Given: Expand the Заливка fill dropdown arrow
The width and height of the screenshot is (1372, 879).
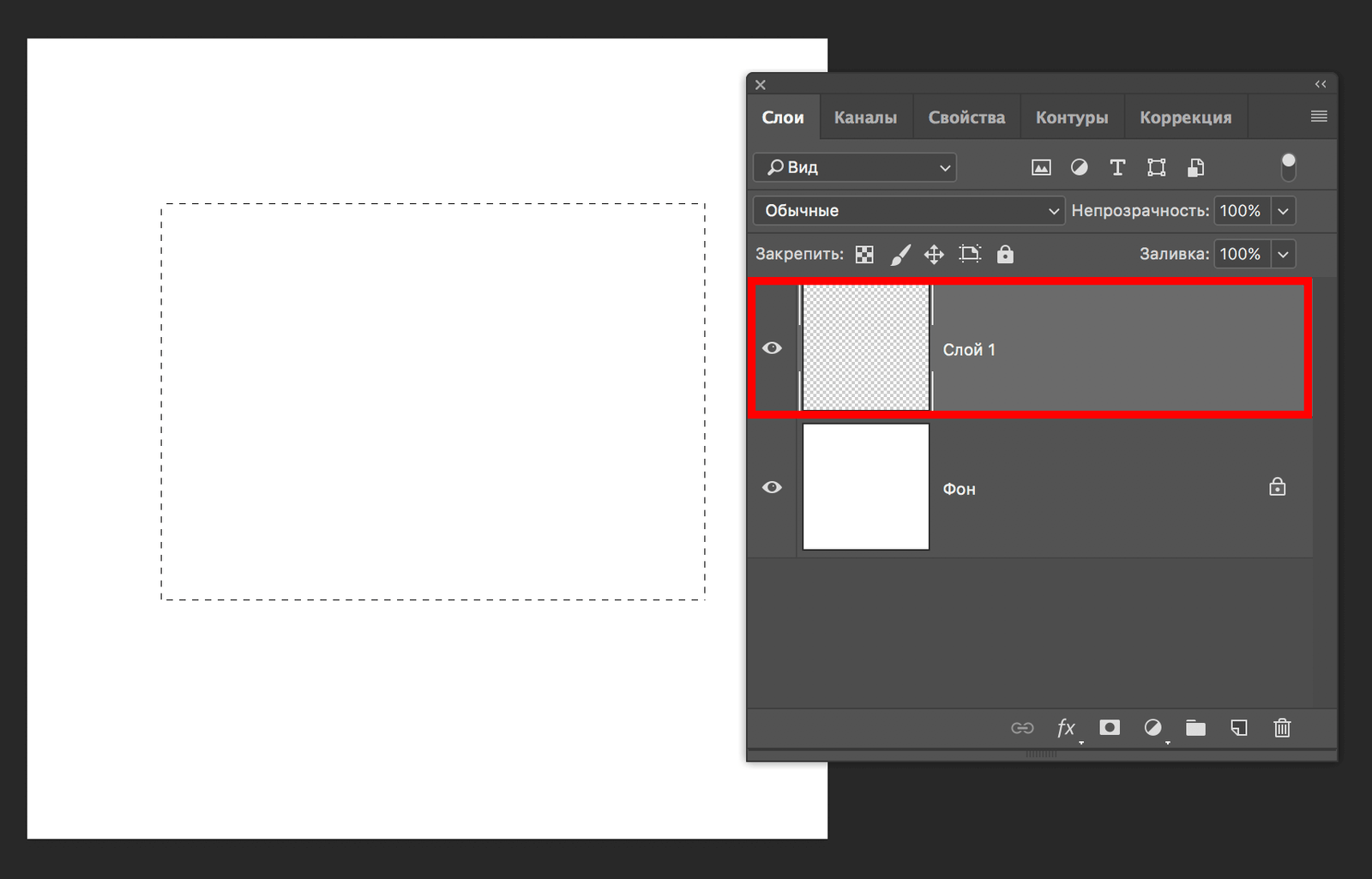Looking at the screenshot, I should click(1283, 255).
